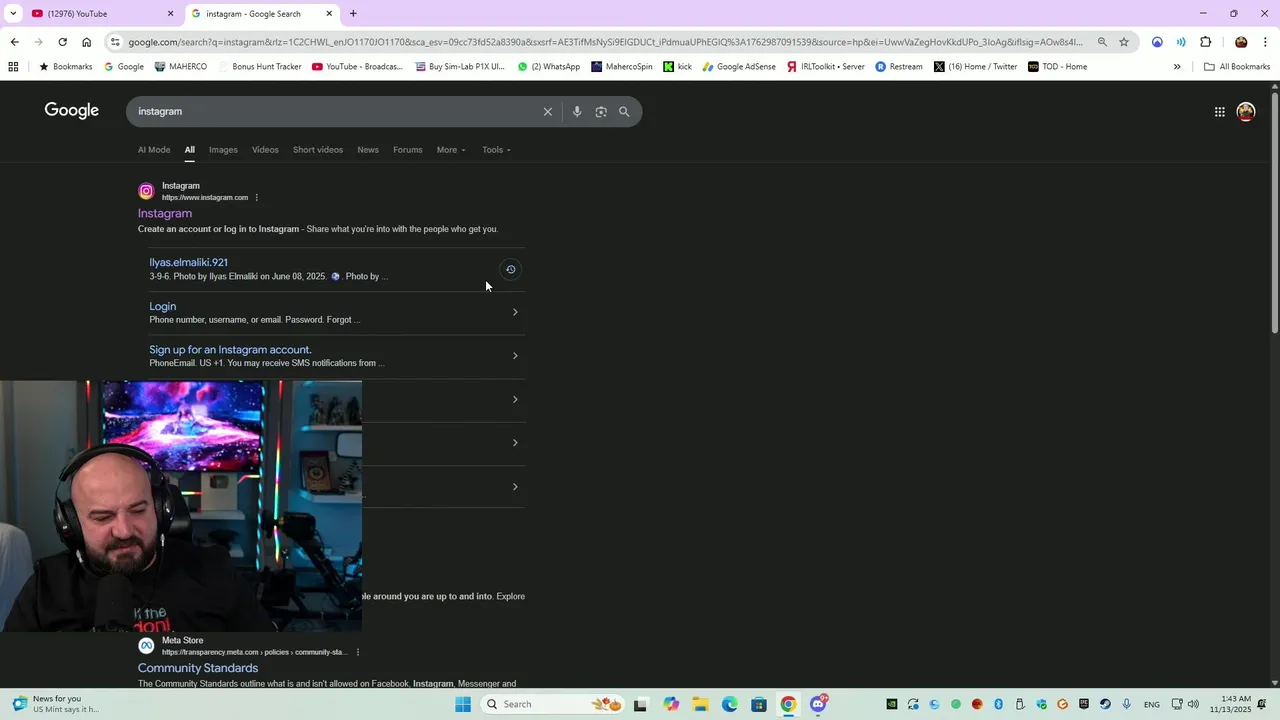
Task: Open Discord from the taskbar
Action: pyautogui.click(x=818, y=704)
